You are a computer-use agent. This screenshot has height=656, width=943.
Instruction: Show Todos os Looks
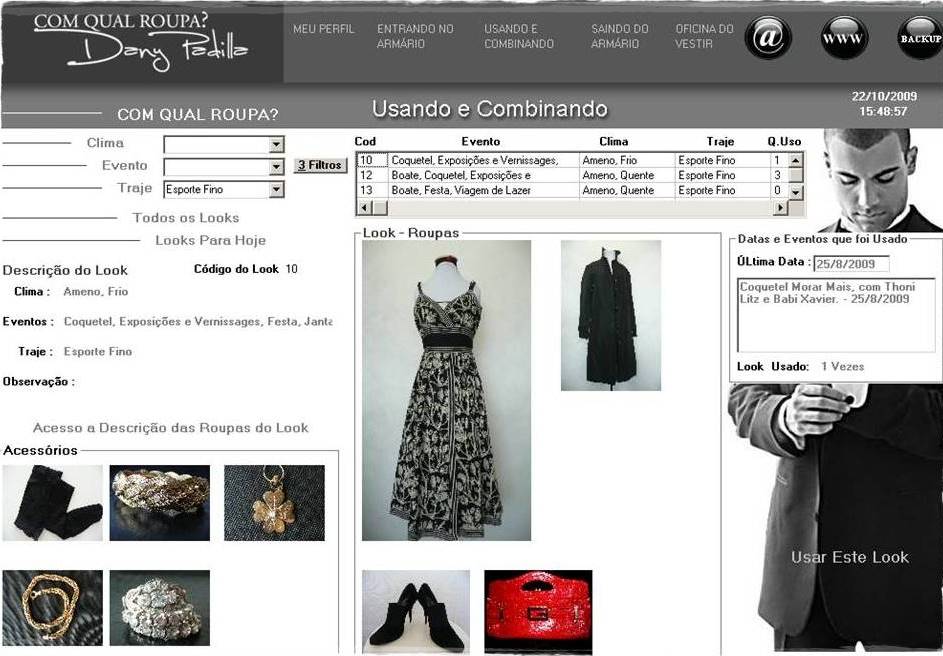185,217
